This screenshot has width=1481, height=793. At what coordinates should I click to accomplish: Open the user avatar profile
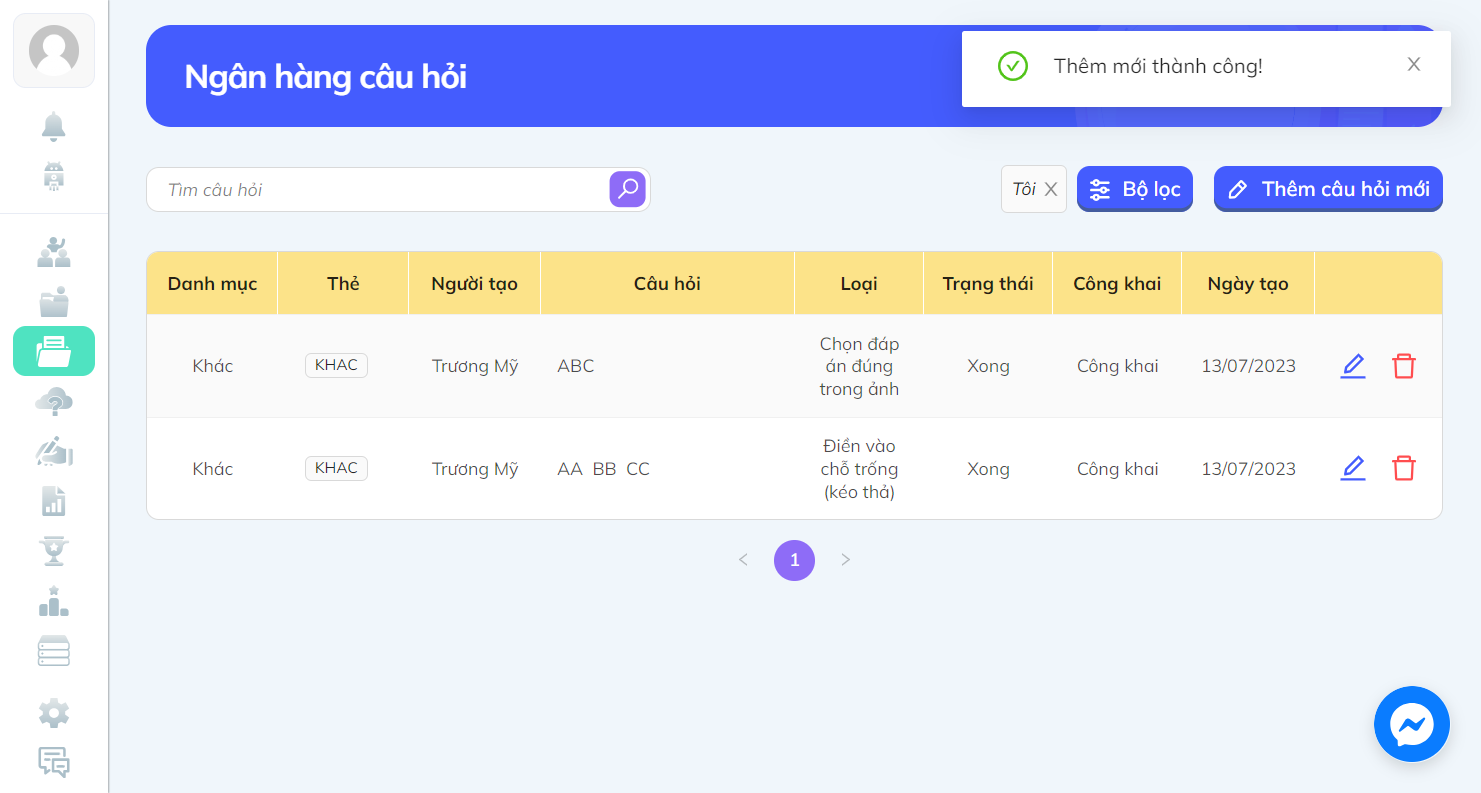point(54,50)
